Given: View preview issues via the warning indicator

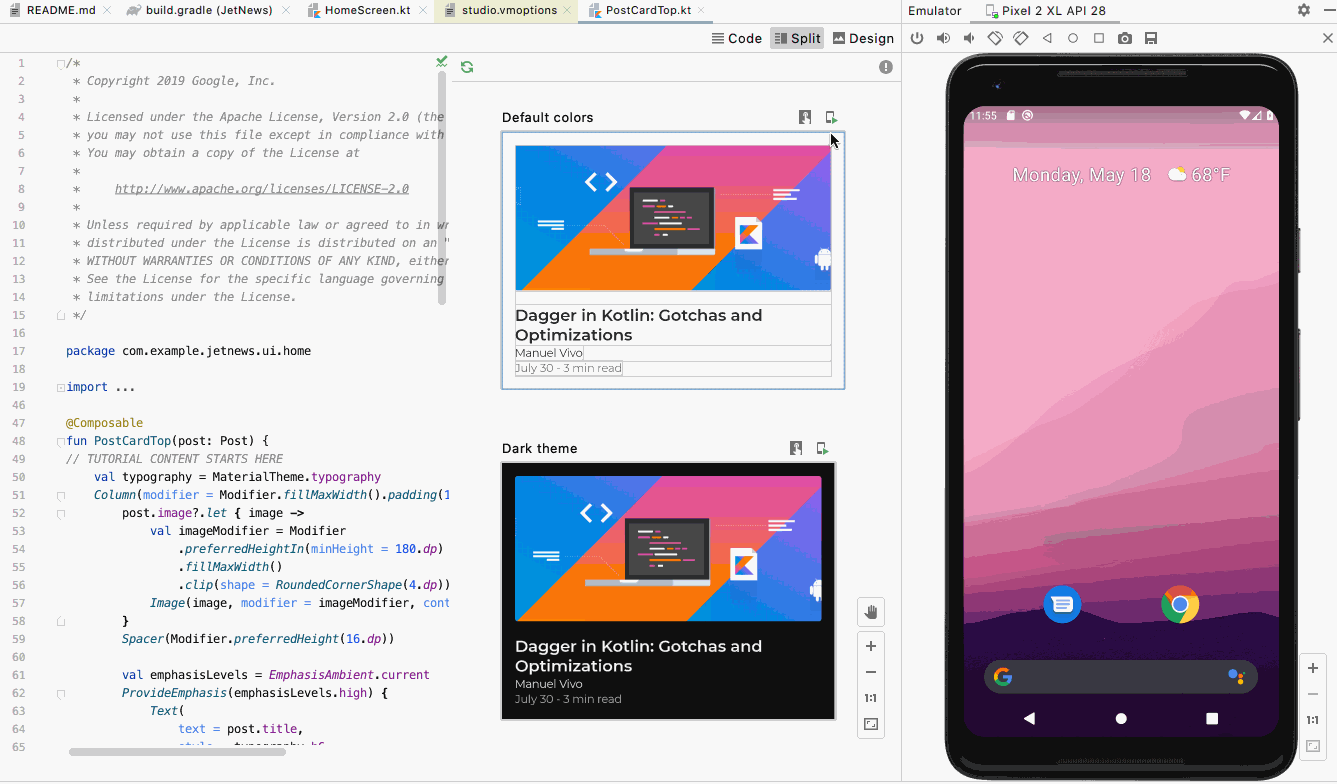Looking at the screenshot, I should click(885, 67).
